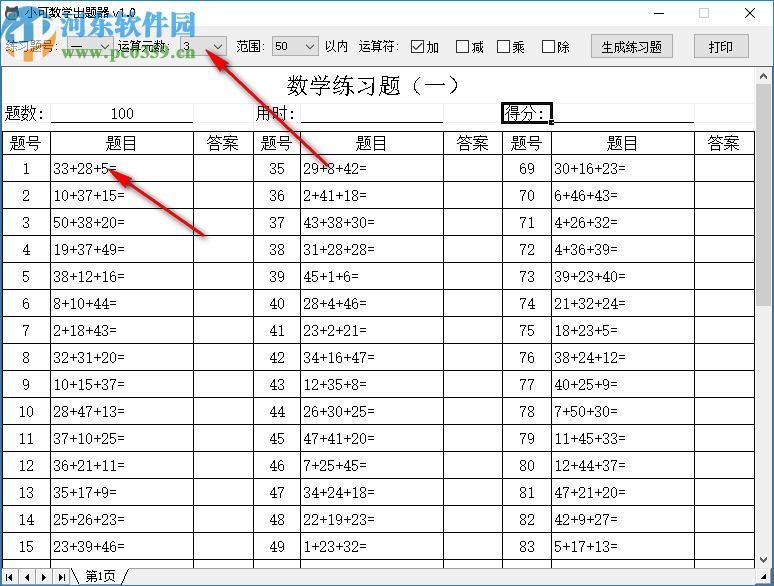Select question cell 23+39+46=
The width and height of the screenshot is (774, 586).
point(122,546)
